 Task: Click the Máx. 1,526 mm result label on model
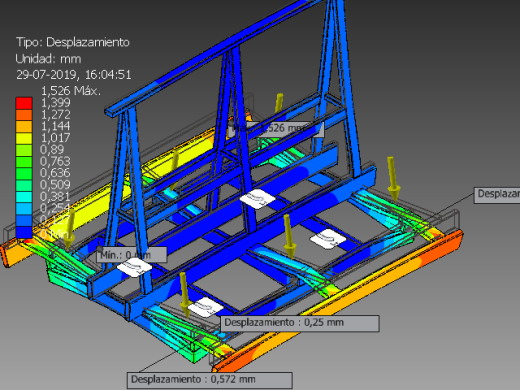(x=276, y=129)
